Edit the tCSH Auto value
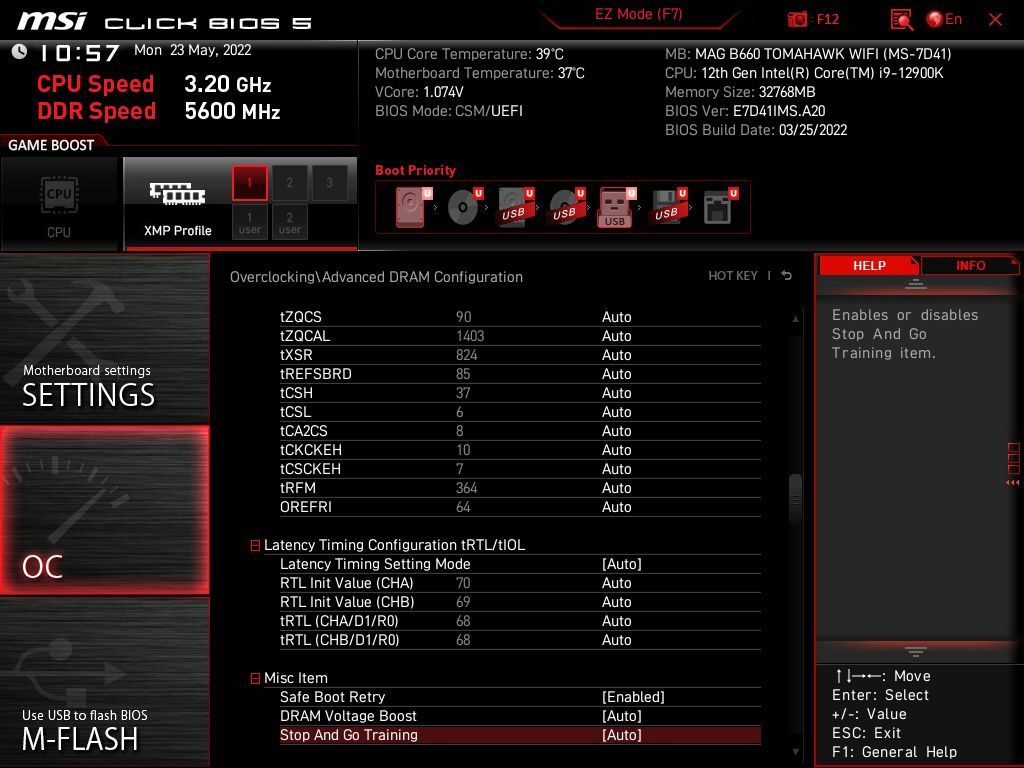 click(x=616, y=392)
